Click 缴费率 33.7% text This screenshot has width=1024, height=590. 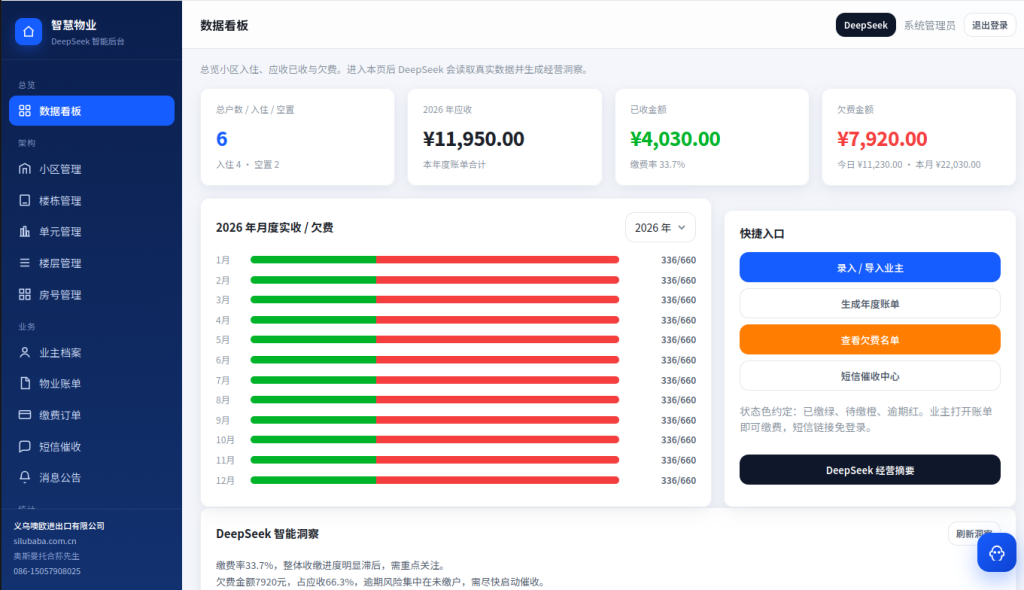coord(658,165)
